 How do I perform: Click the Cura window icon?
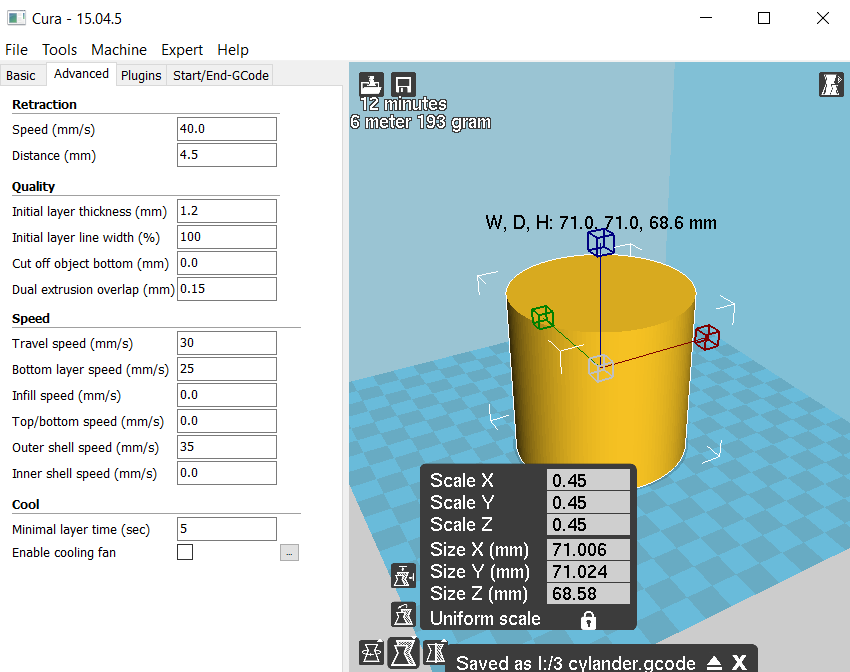pos(16,18)
